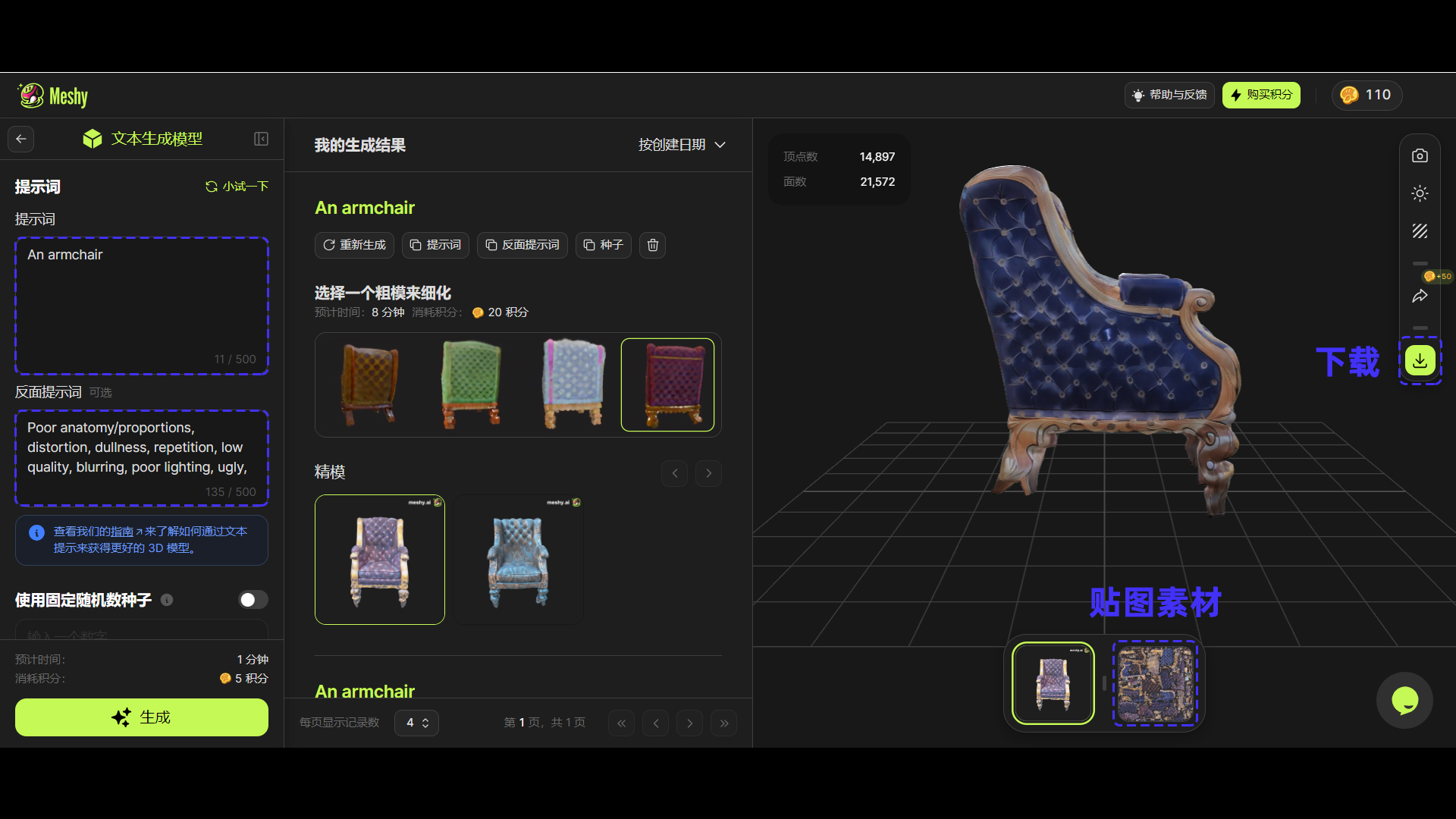The height and width of the screenshot is (819, 1456).
Task: Enable 使用固定随机数种子 switch
Action: (253, 599)
